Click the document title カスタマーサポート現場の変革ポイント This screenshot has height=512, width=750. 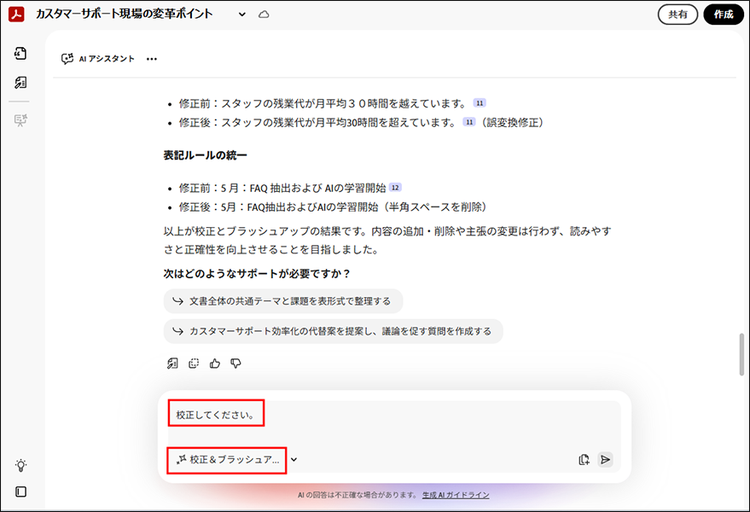[124, 14]
